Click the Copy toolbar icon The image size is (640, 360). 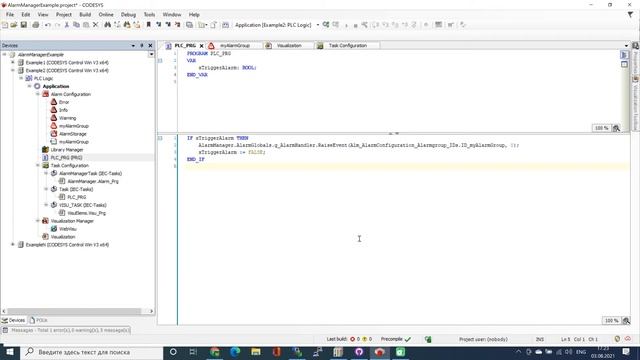tap(76, 25)
